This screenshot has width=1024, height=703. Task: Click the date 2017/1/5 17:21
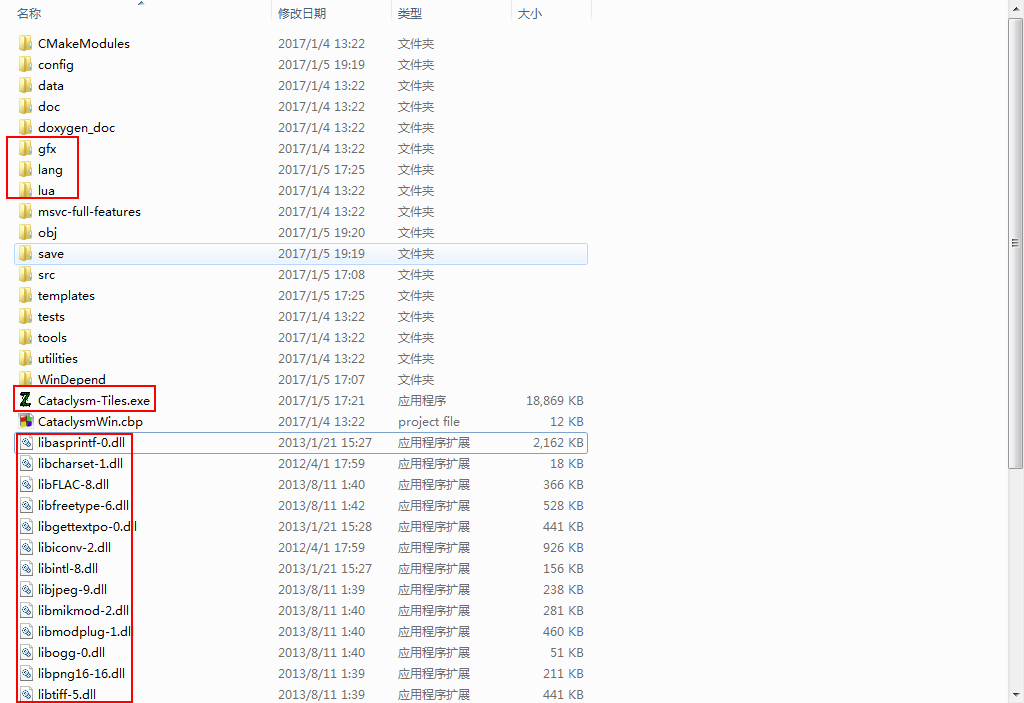(321, 401)
